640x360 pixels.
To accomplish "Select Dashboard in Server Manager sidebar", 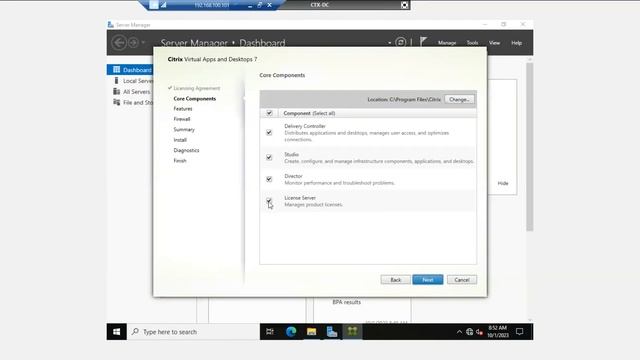I will pyautogui.click(x=130, y=70).
